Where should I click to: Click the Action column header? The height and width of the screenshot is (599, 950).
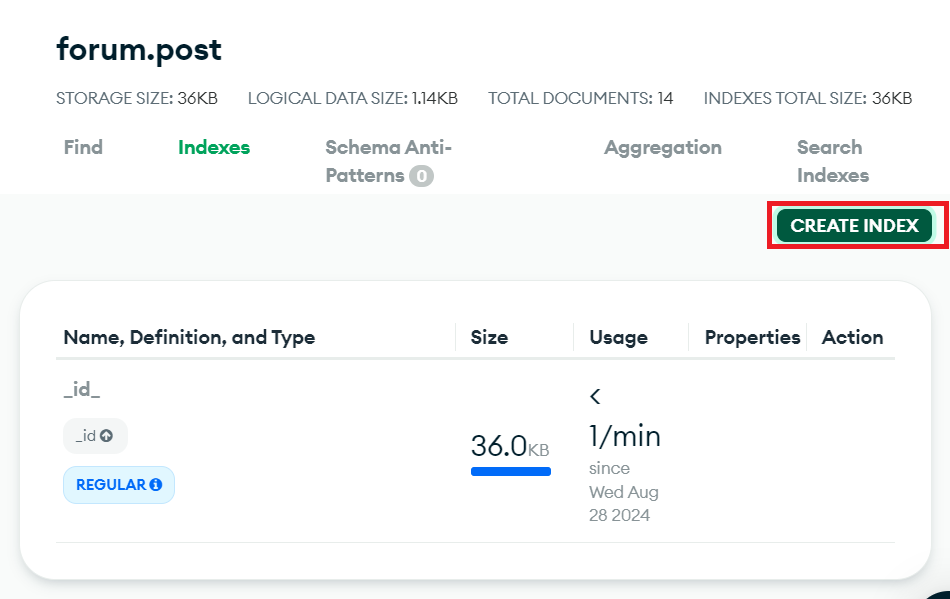tap(852, 337)
